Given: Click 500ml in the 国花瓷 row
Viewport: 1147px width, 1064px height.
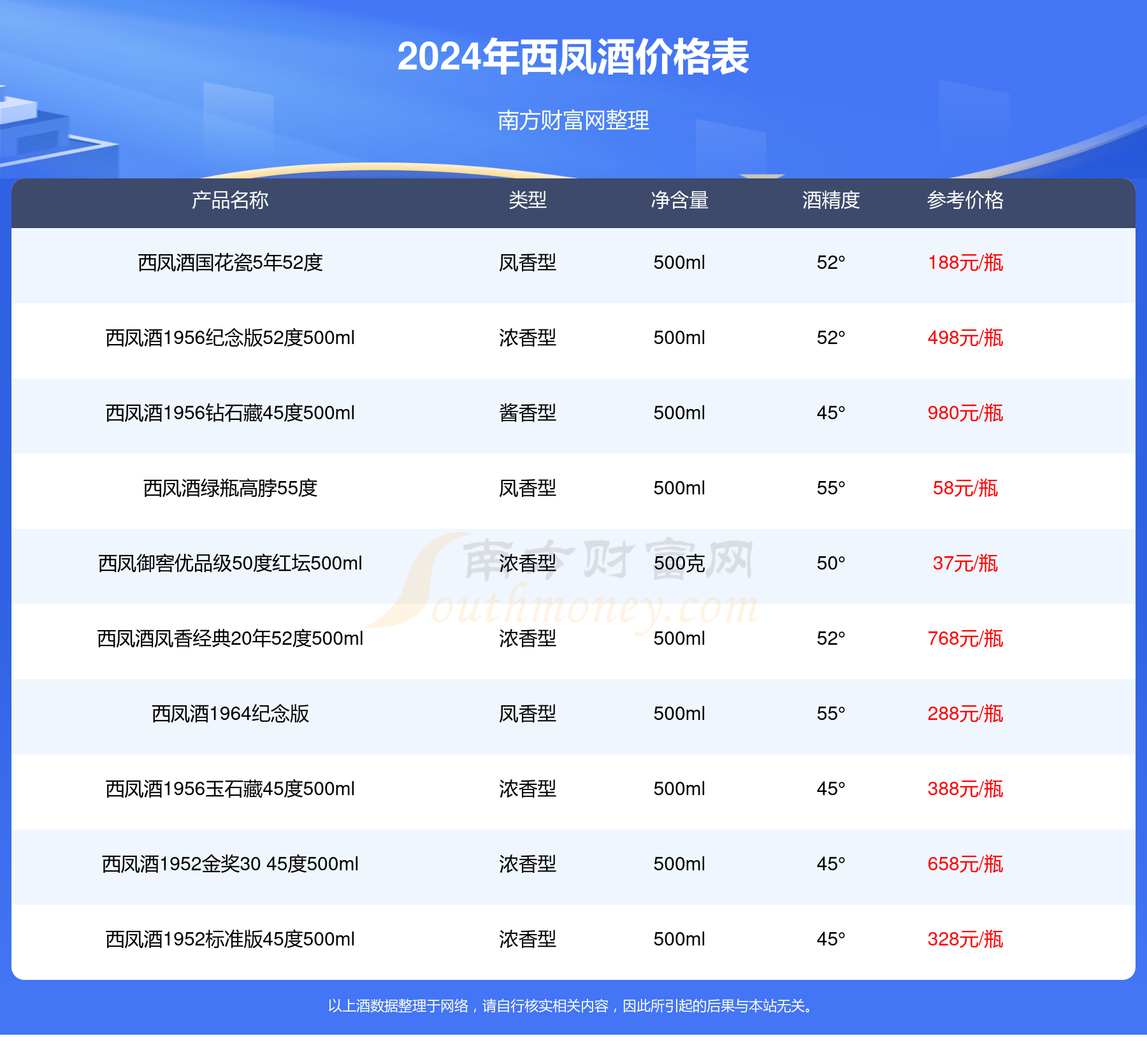Looking at the screenshot, I should tap(679, 262).
